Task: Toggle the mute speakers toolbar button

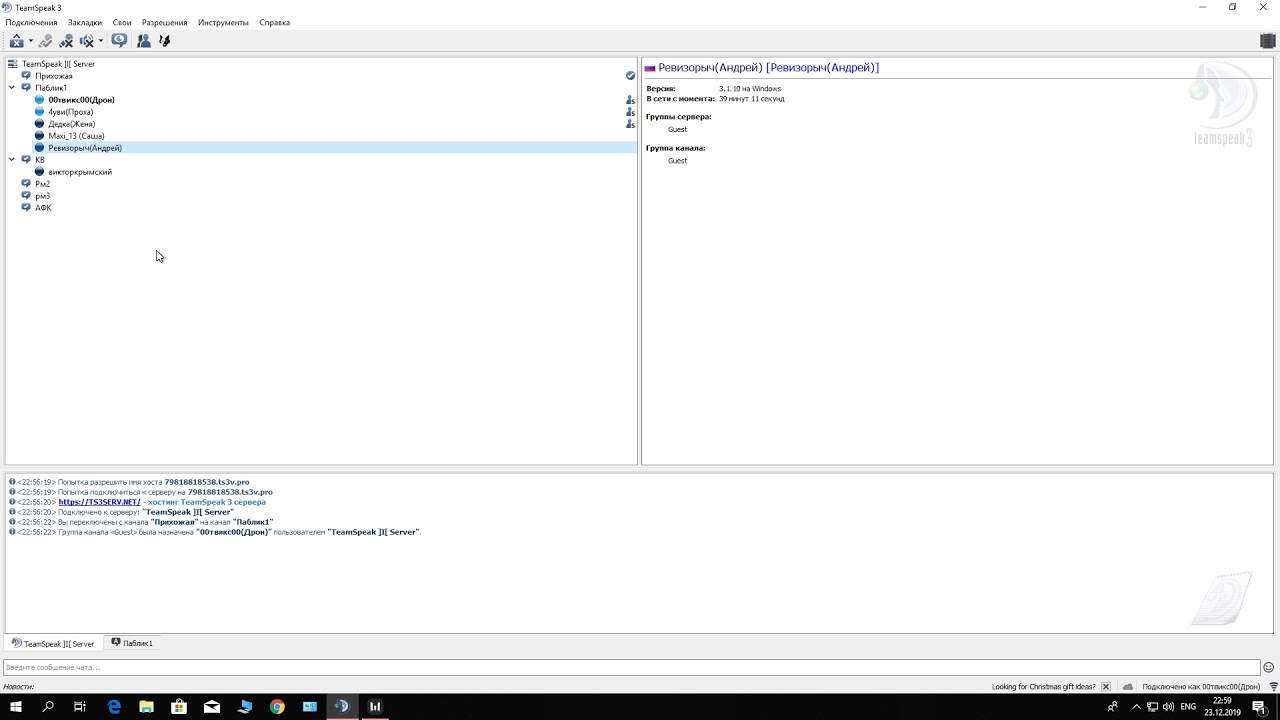Action: click(x=87, y=41)
